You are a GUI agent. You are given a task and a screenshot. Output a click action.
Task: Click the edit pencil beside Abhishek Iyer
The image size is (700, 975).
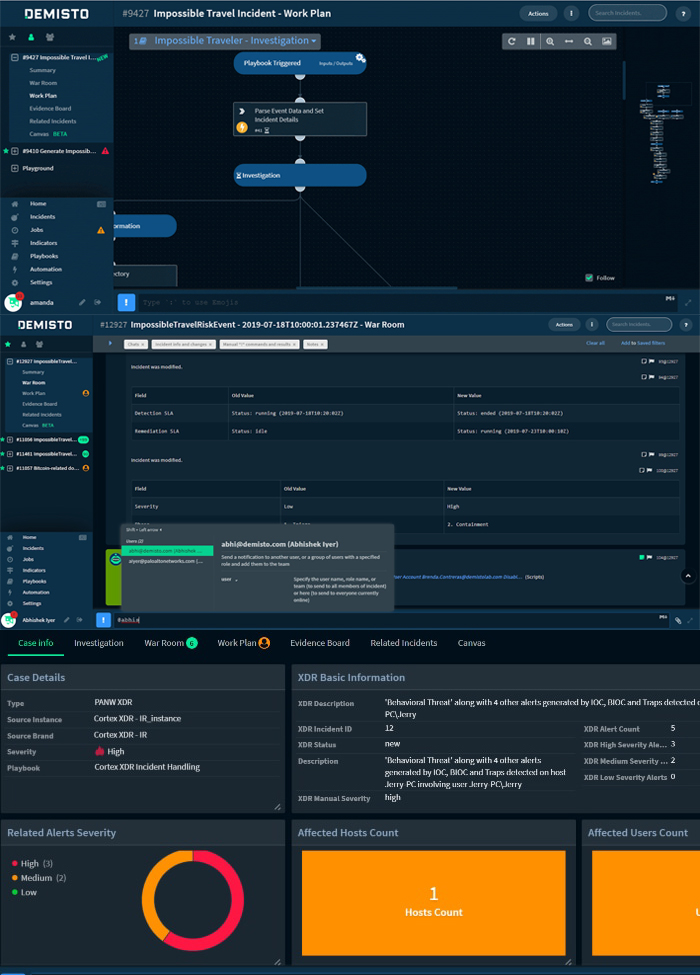(x=67, y=620)
